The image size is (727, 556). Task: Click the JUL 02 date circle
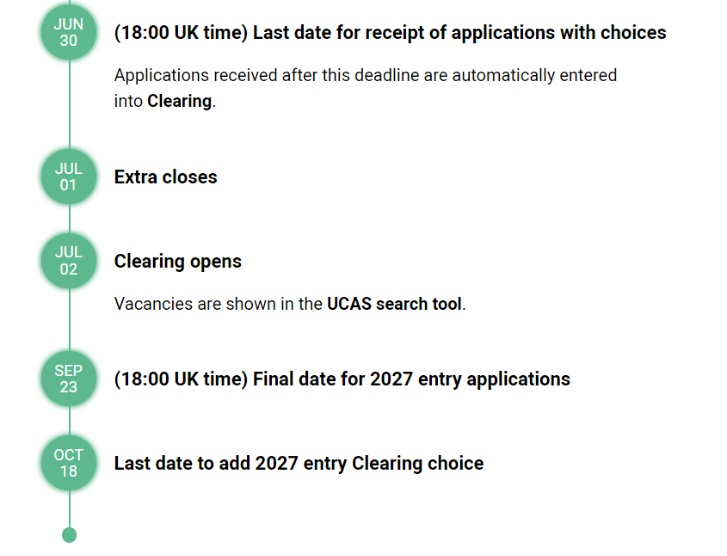click(68, 261)
